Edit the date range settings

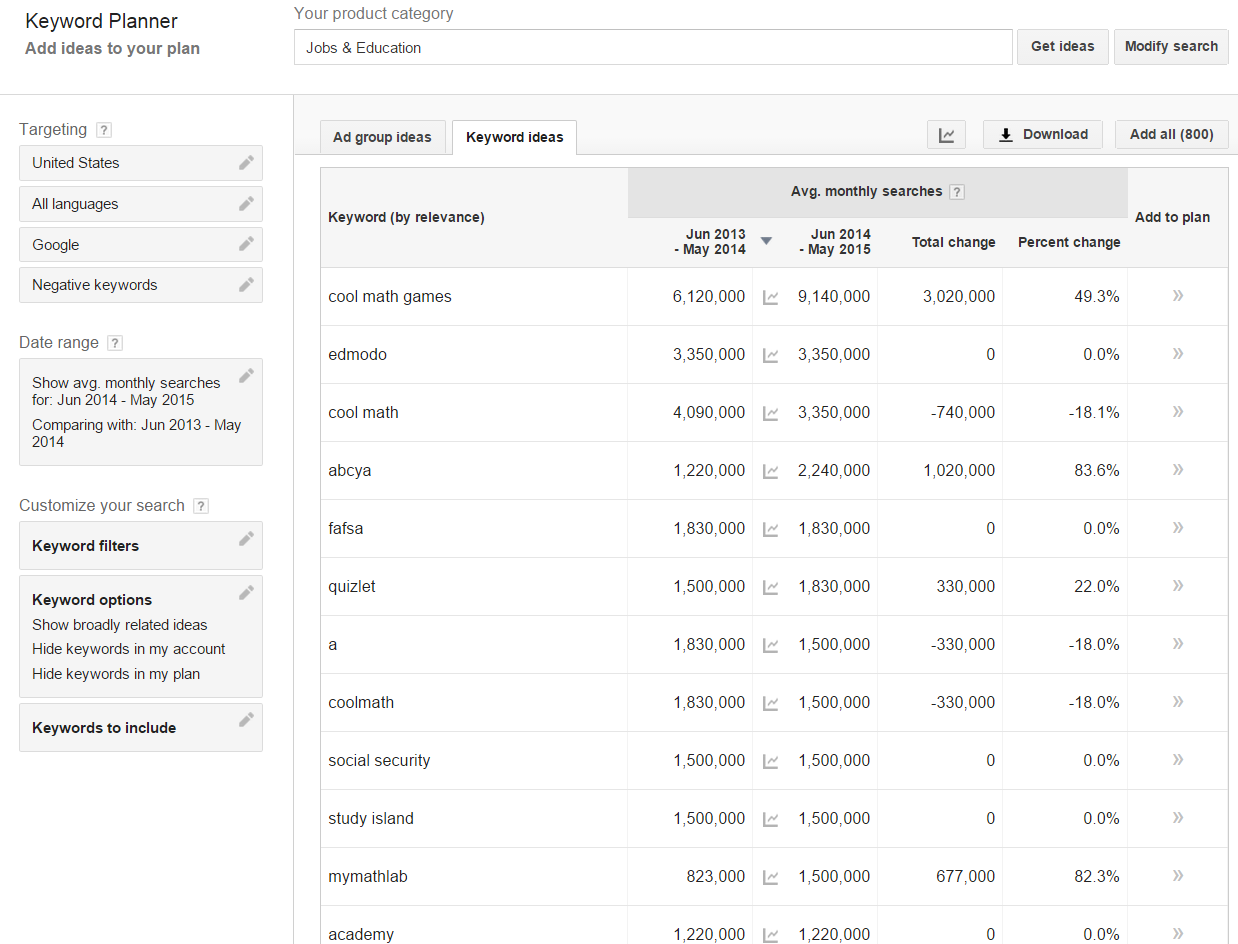pos(246,376)
